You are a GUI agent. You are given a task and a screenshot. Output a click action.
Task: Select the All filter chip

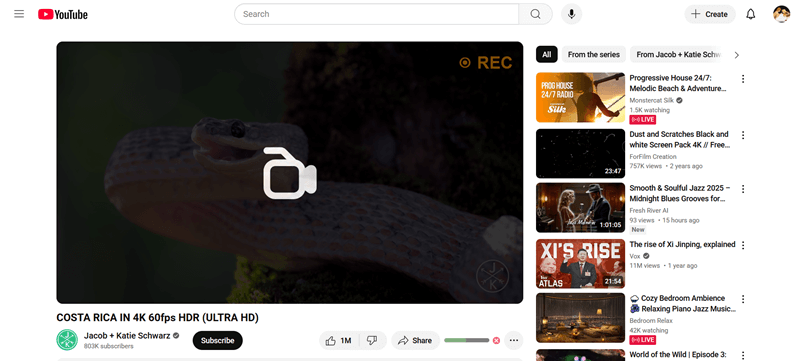(546, 55)
